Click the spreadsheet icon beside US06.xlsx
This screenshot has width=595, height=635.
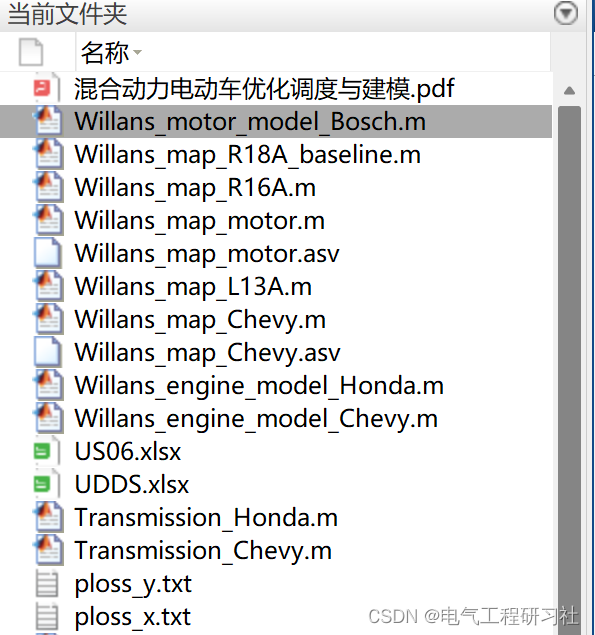(47, 451)
